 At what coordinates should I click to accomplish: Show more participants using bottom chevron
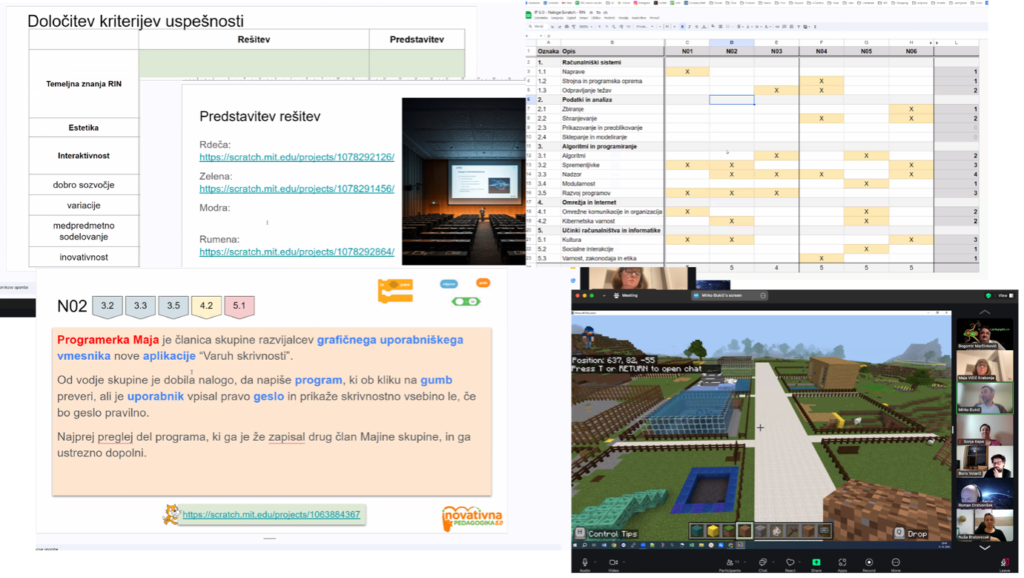click(985, 547)
